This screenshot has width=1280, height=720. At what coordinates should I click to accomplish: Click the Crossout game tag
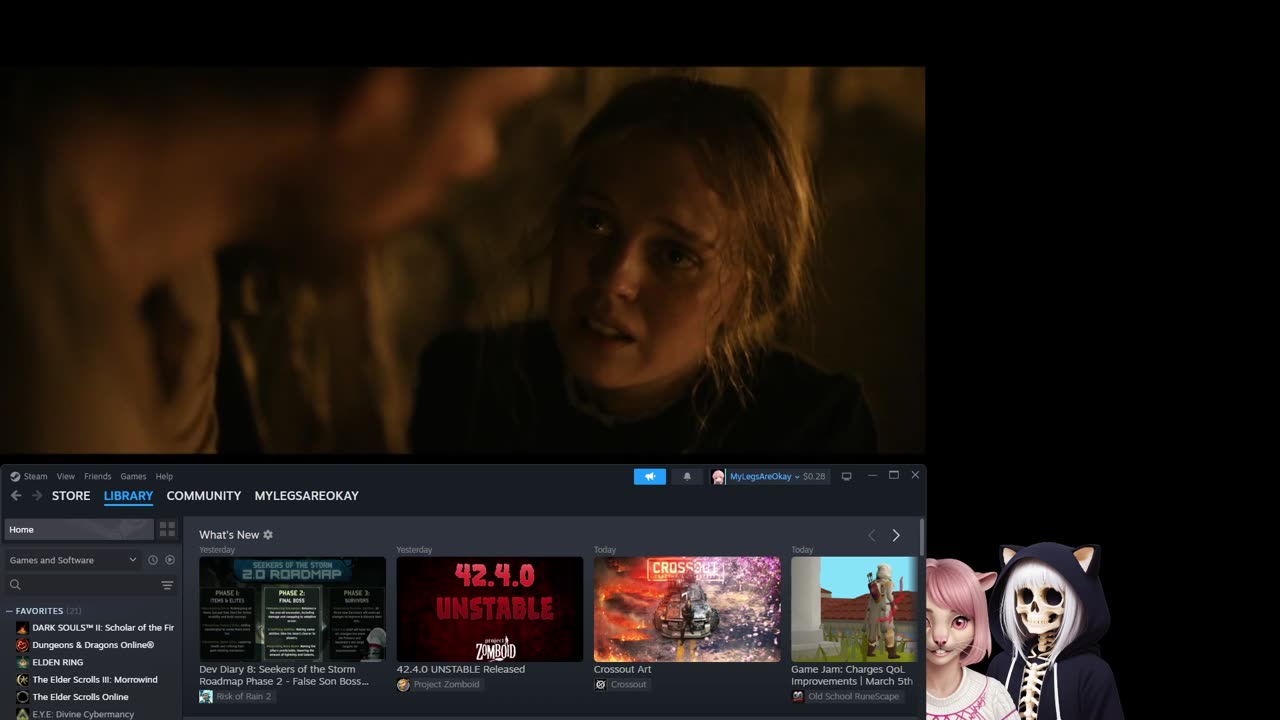click(620, 684)
